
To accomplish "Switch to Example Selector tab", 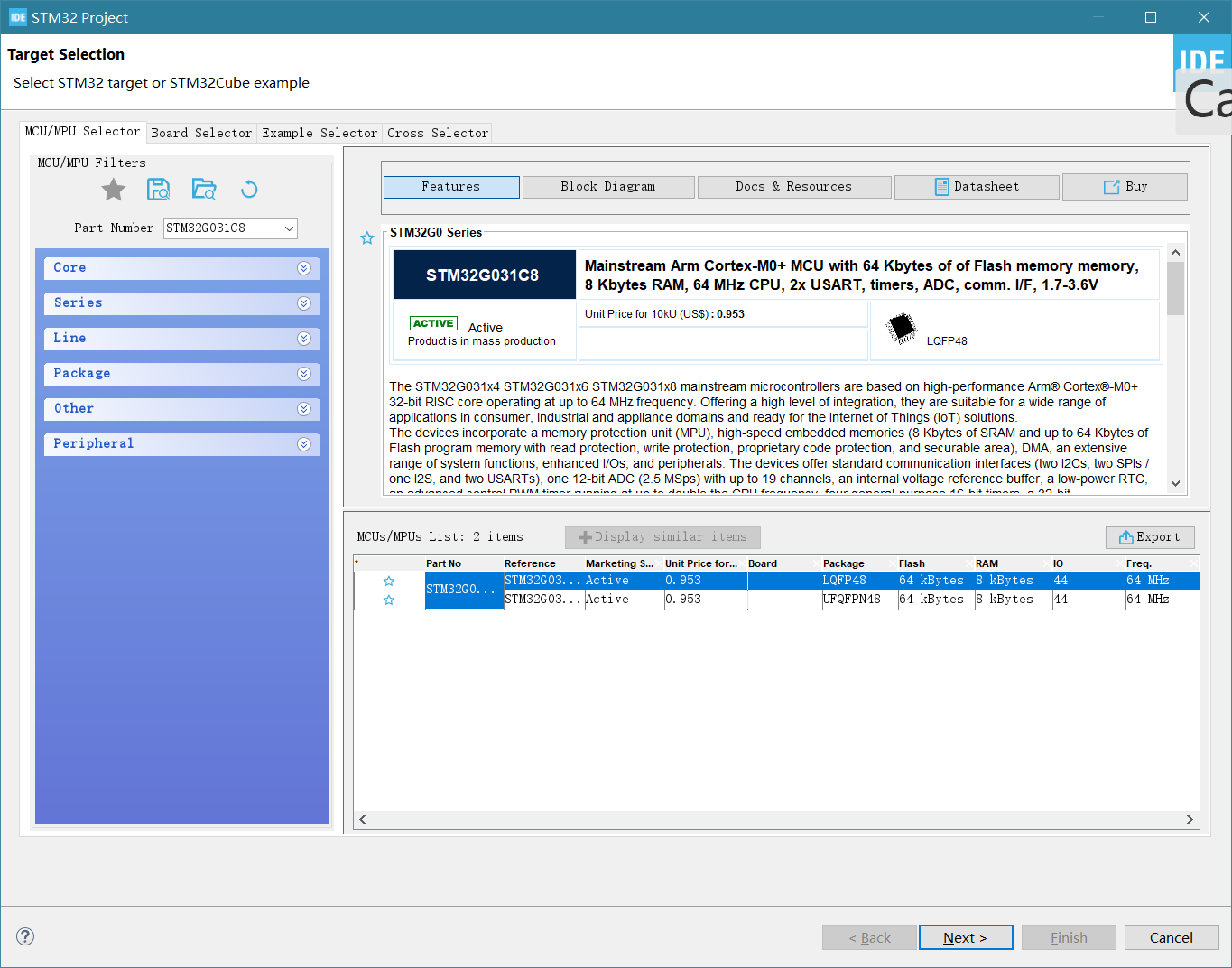I will pos(320,133).
